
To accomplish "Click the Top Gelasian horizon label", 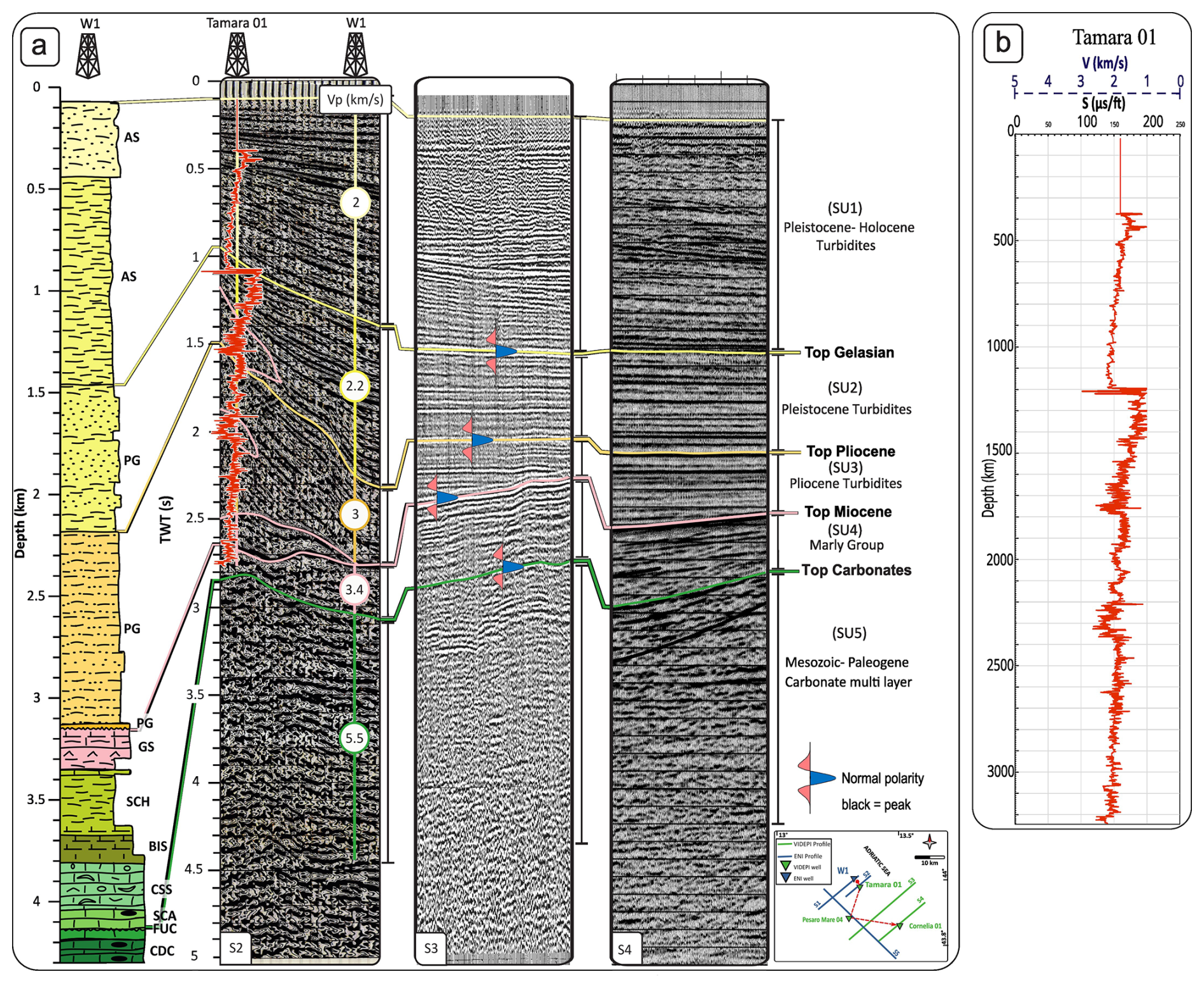I will [x=849, y=352].
